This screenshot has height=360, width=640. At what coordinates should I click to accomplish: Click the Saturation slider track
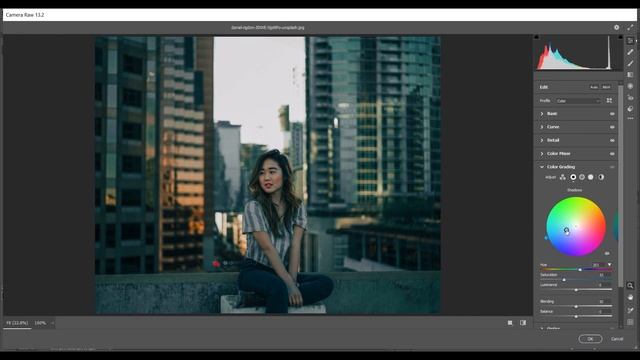(x=576, y=280)
